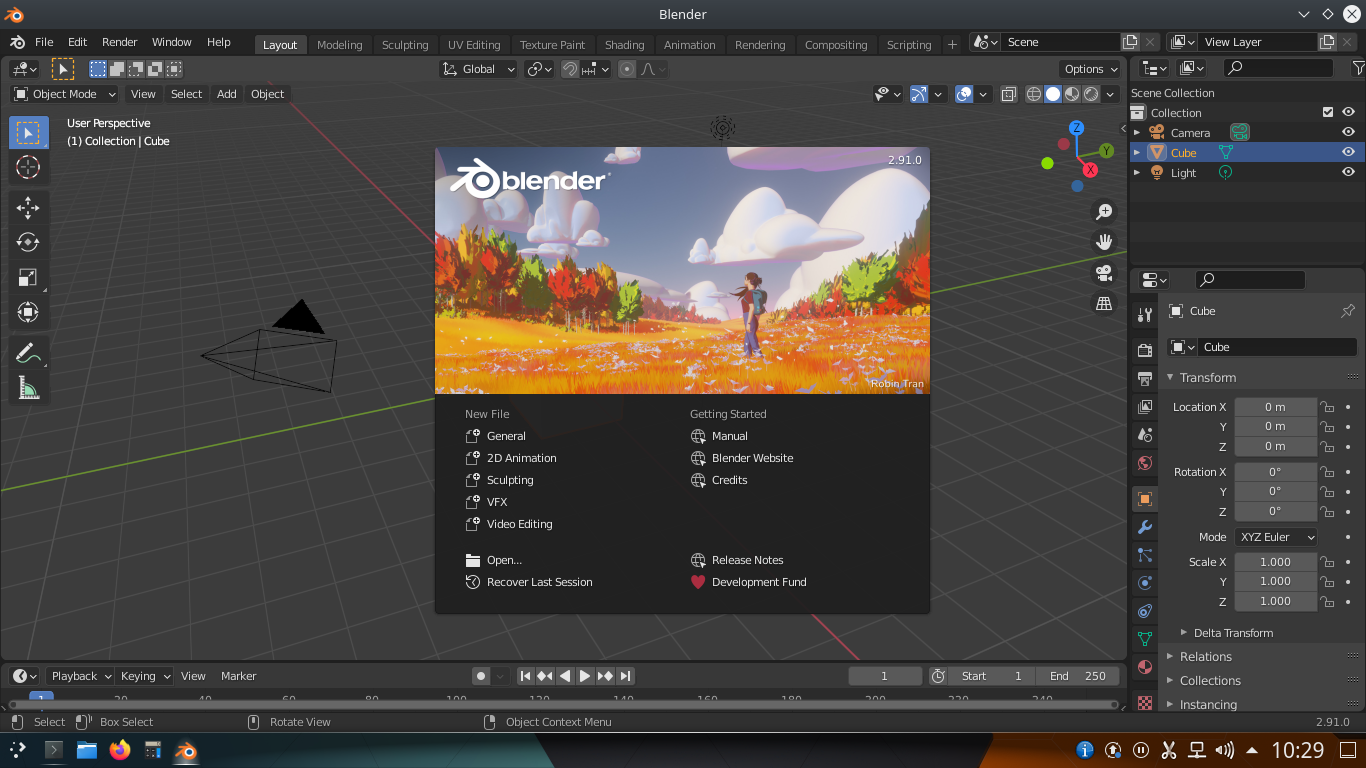This screenshot has width=1366, height=768.
Task: Select the Rotate tool in the toolbar
Action: click(x=28, y=242)
